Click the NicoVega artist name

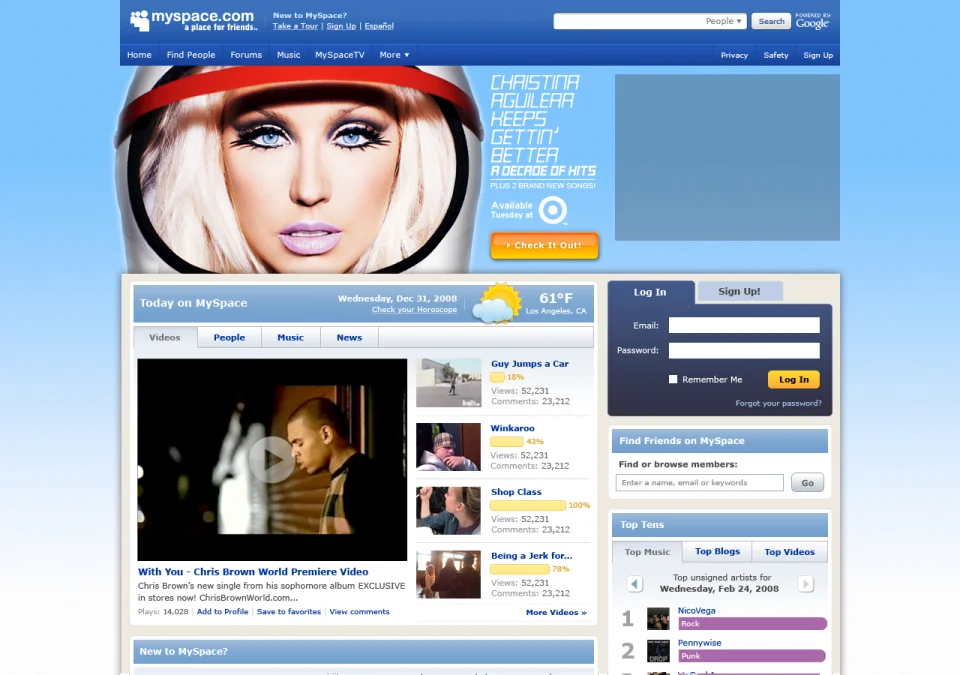(x=696, y=611)
